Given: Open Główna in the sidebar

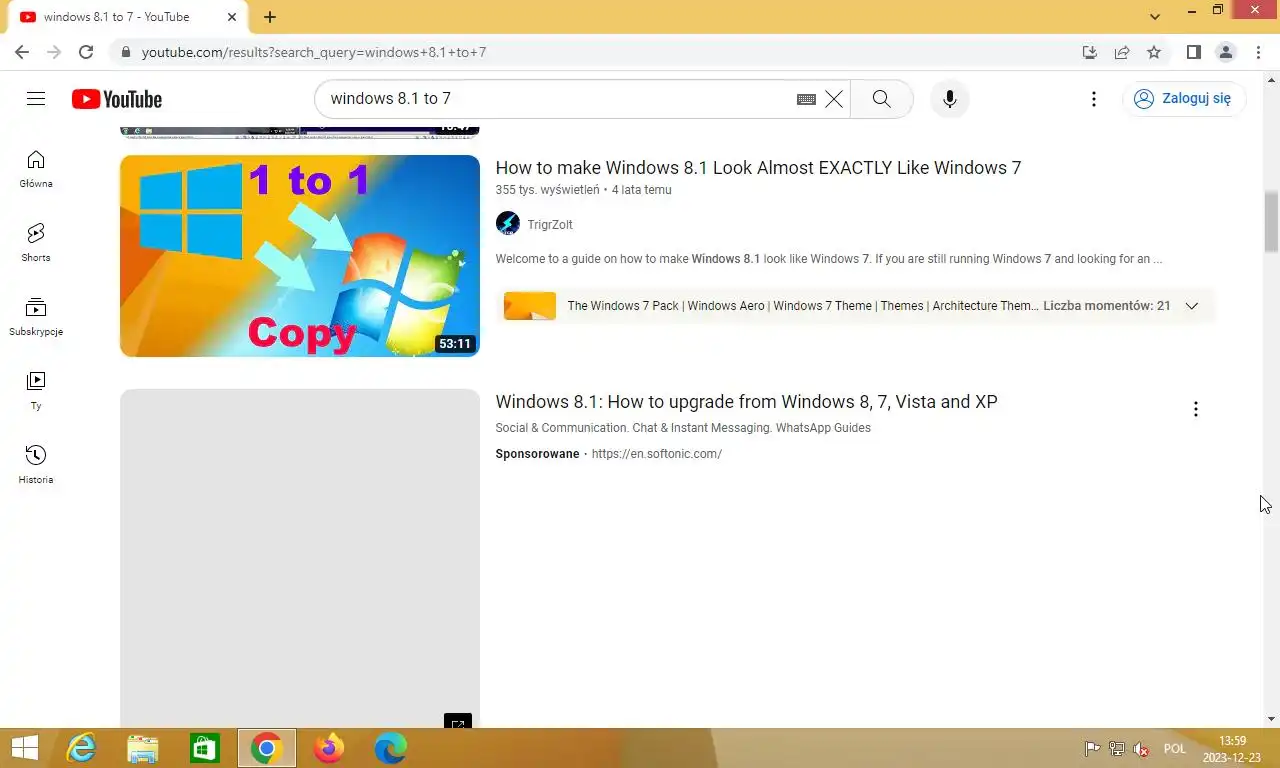Looking at the screenshot, I should [x=36, y=169].
